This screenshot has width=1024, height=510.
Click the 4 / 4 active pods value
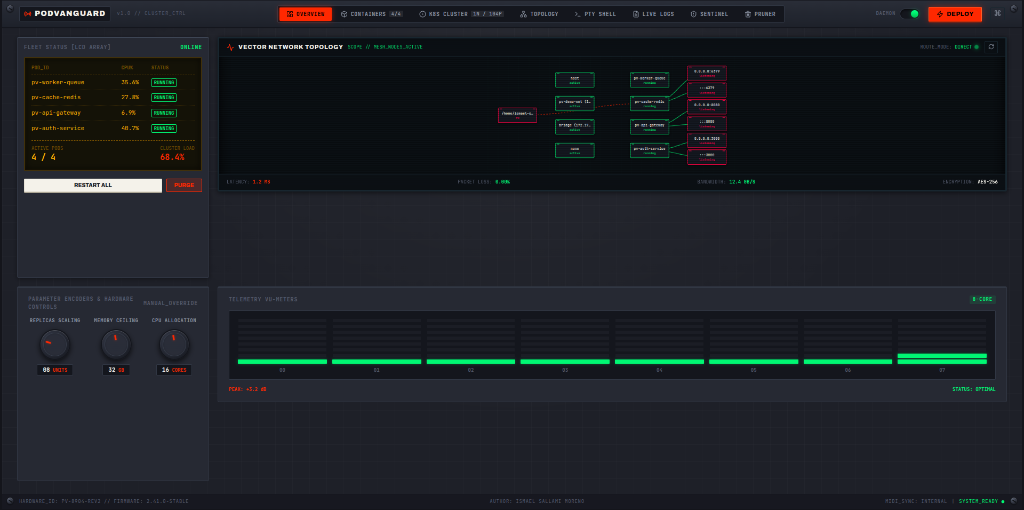[x=44, y=157]
